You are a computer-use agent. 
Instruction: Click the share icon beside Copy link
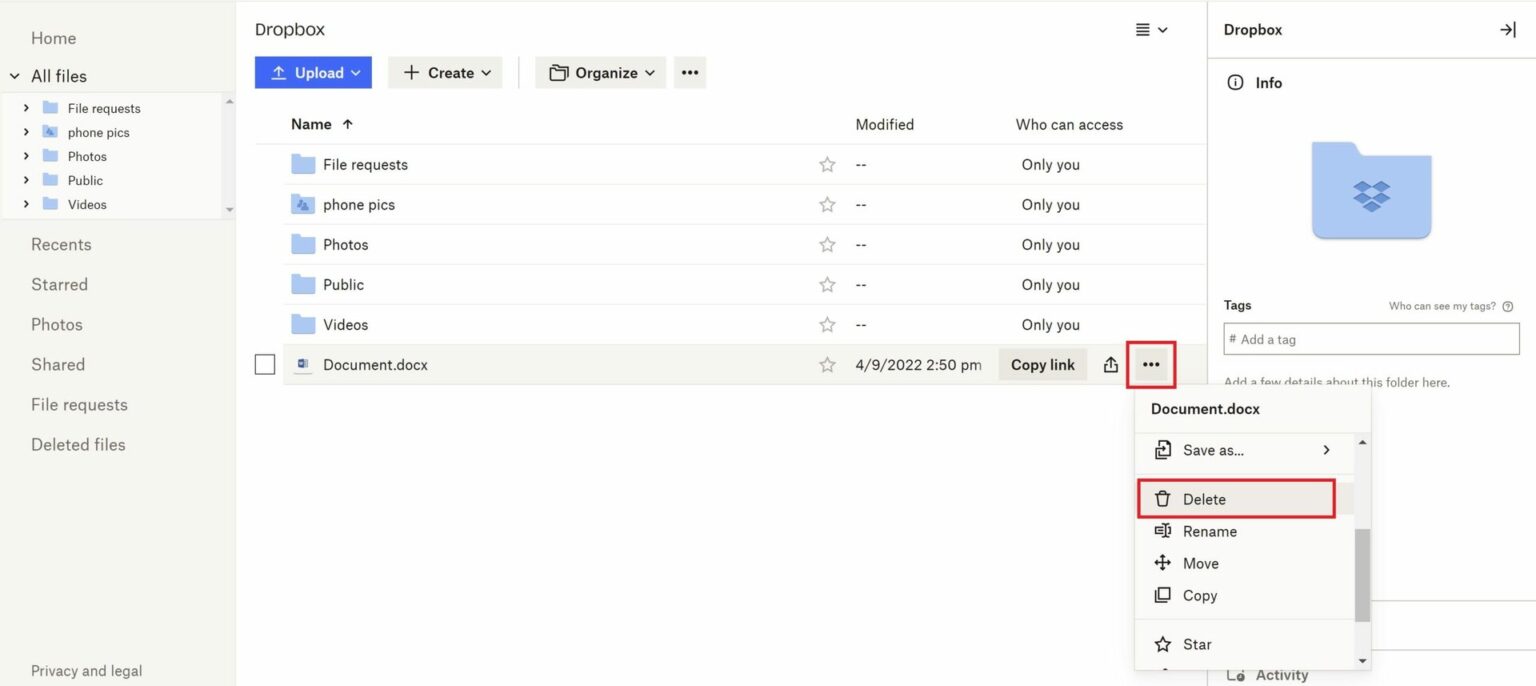(1110, 364)
